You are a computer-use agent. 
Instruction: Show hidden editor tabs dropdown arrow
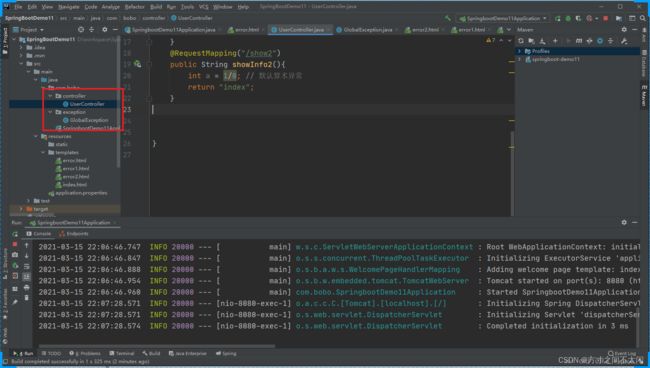tap(509, 29)
